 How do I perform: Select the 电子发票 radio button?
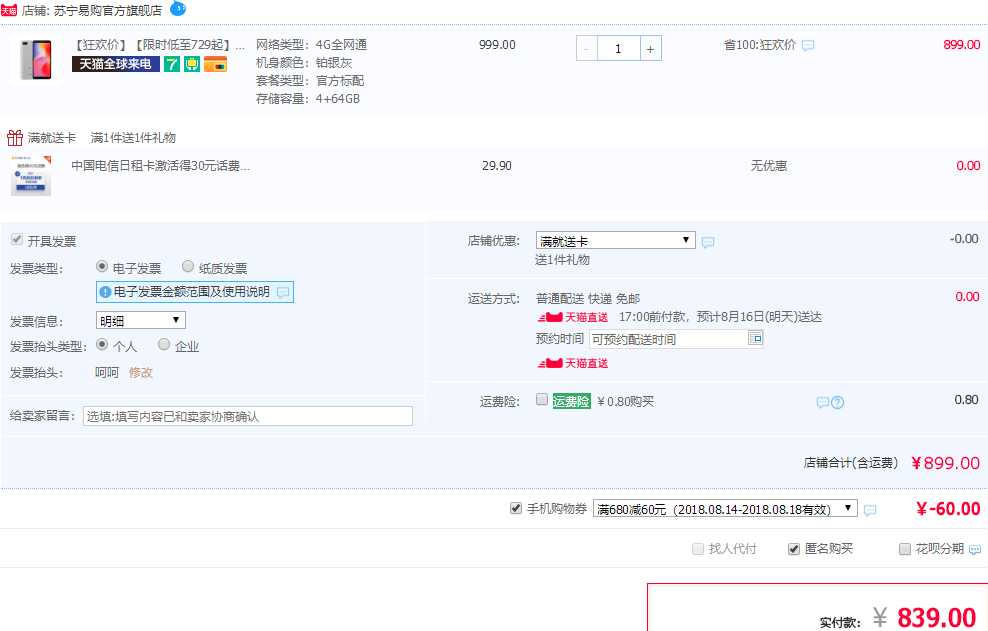[102, 267]
